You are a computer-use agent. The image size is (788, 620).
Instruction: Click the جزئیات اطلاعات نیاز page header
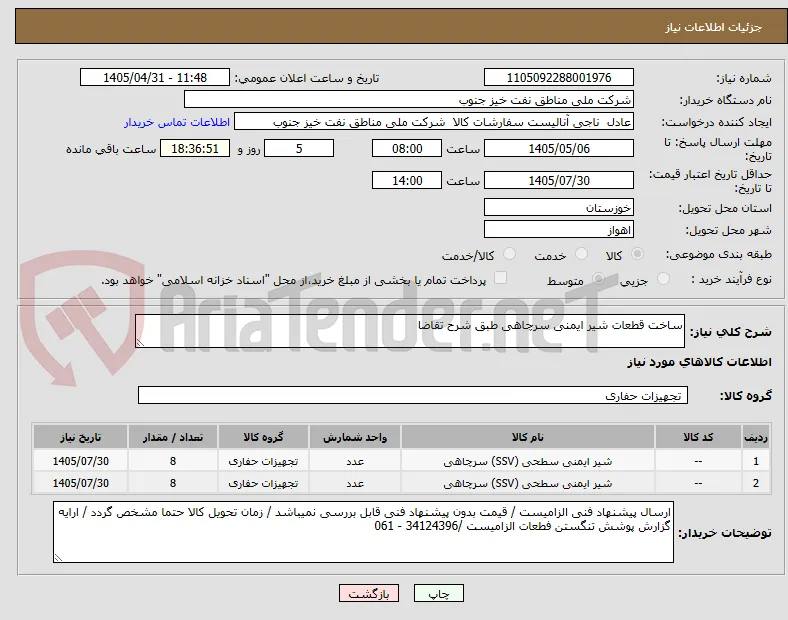714,27
